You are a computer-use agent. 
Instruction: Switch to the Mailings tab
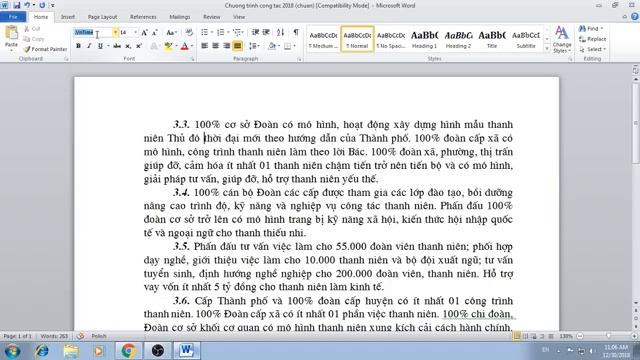point(180,17)
